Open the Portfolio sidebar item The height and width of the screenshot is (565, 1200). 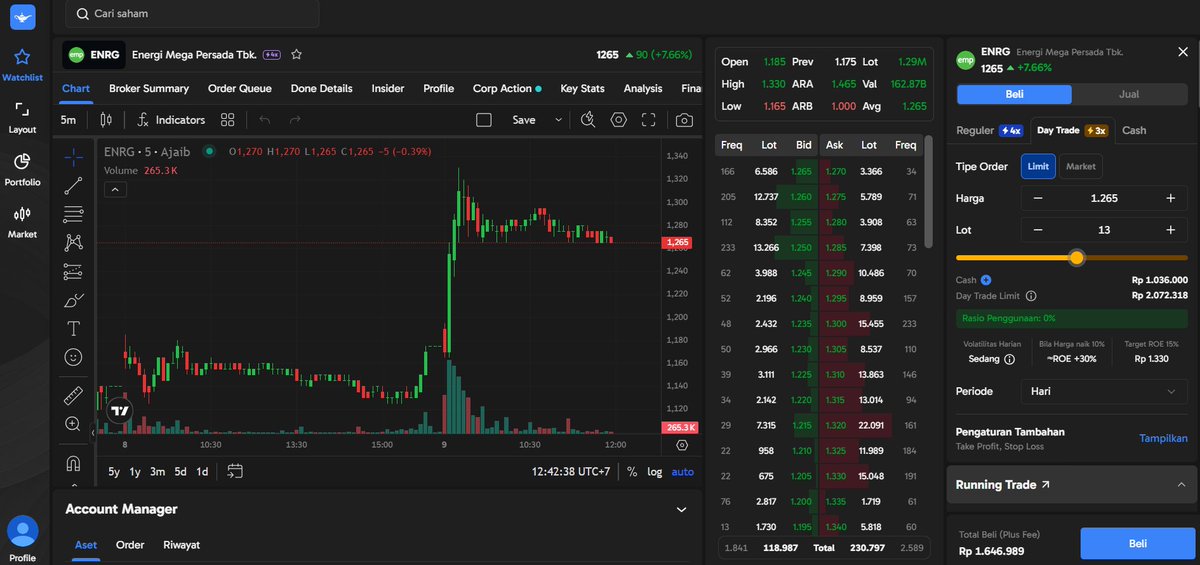pos(22,169)
